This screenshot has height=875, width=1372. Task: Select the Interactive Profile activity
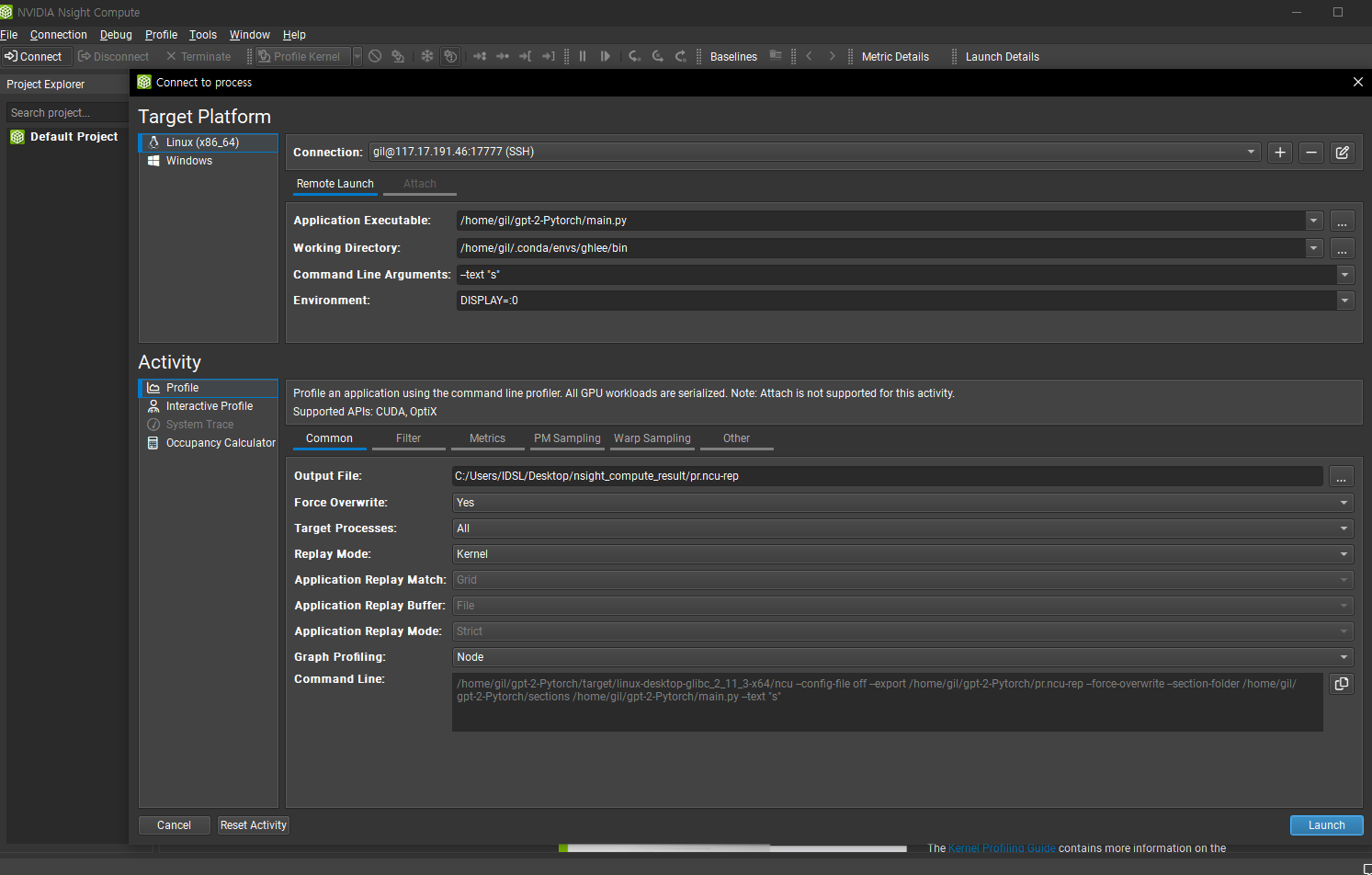point(209,406)
